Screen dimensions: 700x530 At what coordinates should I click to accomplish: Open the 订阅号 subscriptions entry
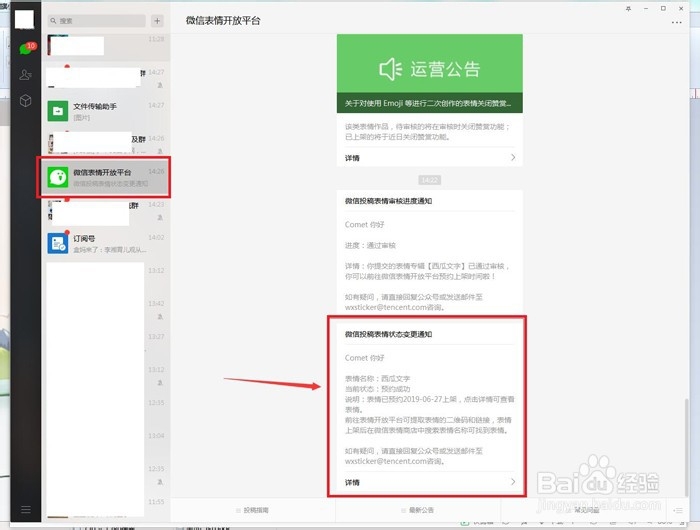click(x=106, y=243)
